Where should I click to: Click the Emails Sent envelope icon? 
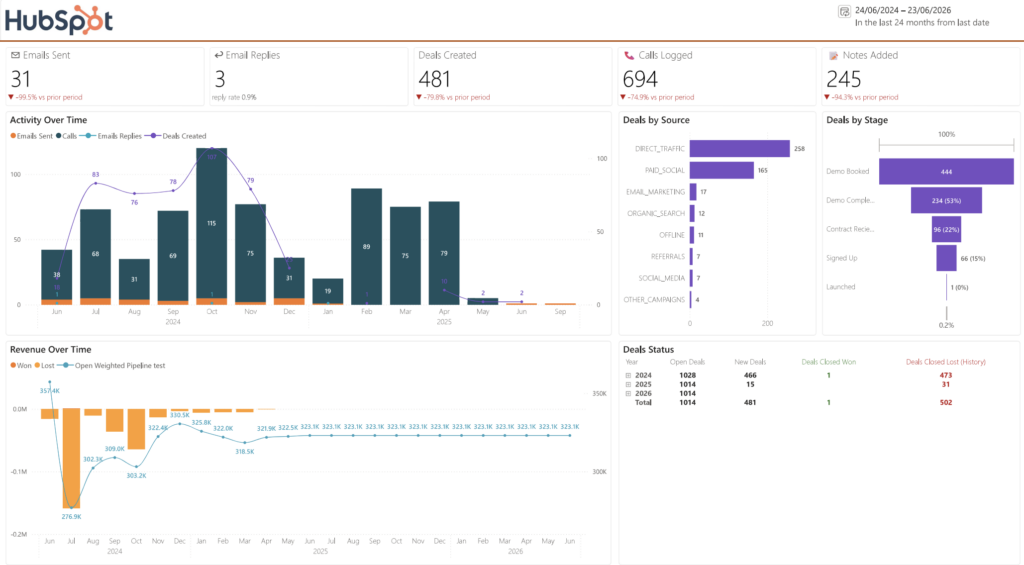[15, 56]
